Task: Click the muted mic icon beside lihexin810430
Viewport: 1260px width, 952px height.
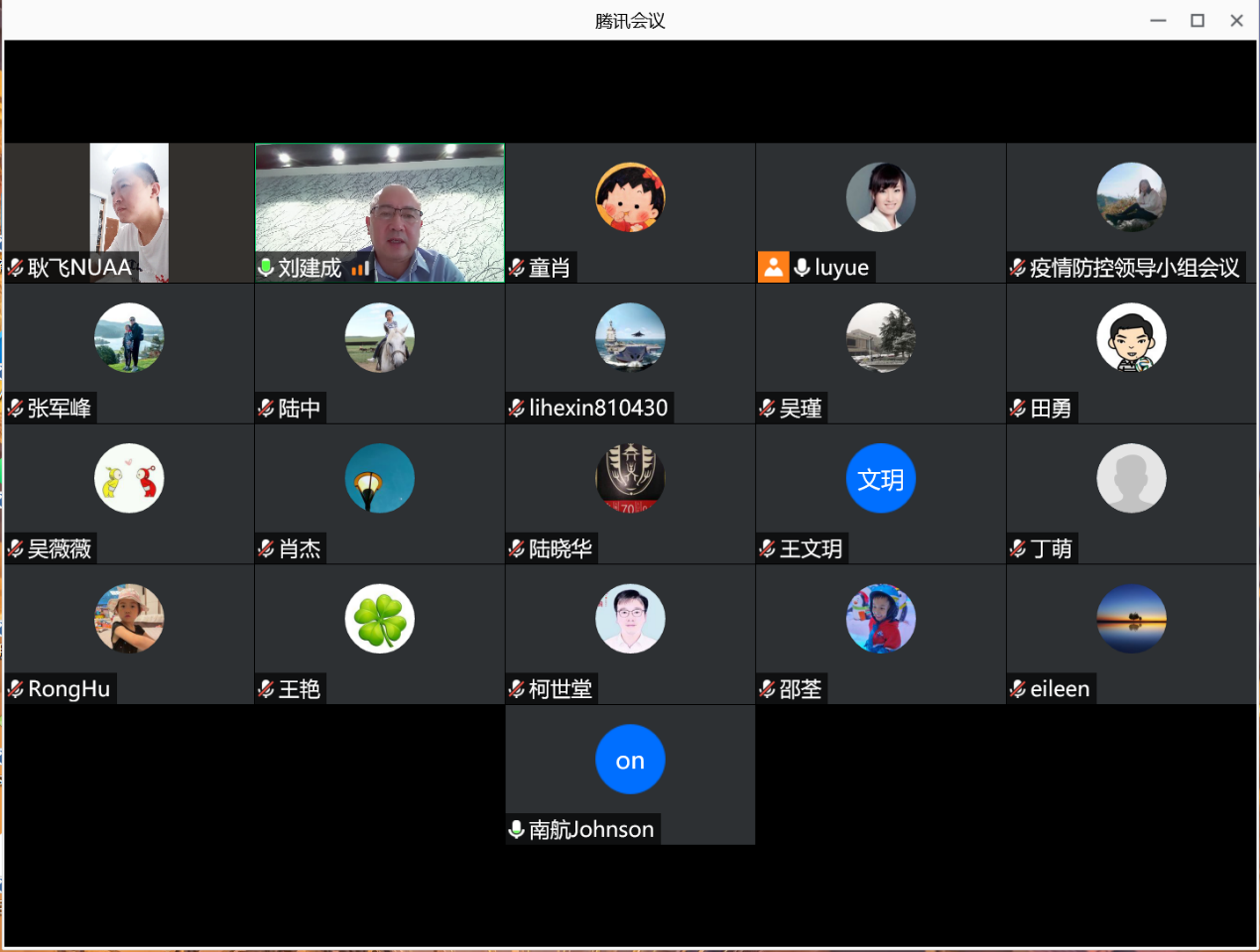Action: click(517, 408)
